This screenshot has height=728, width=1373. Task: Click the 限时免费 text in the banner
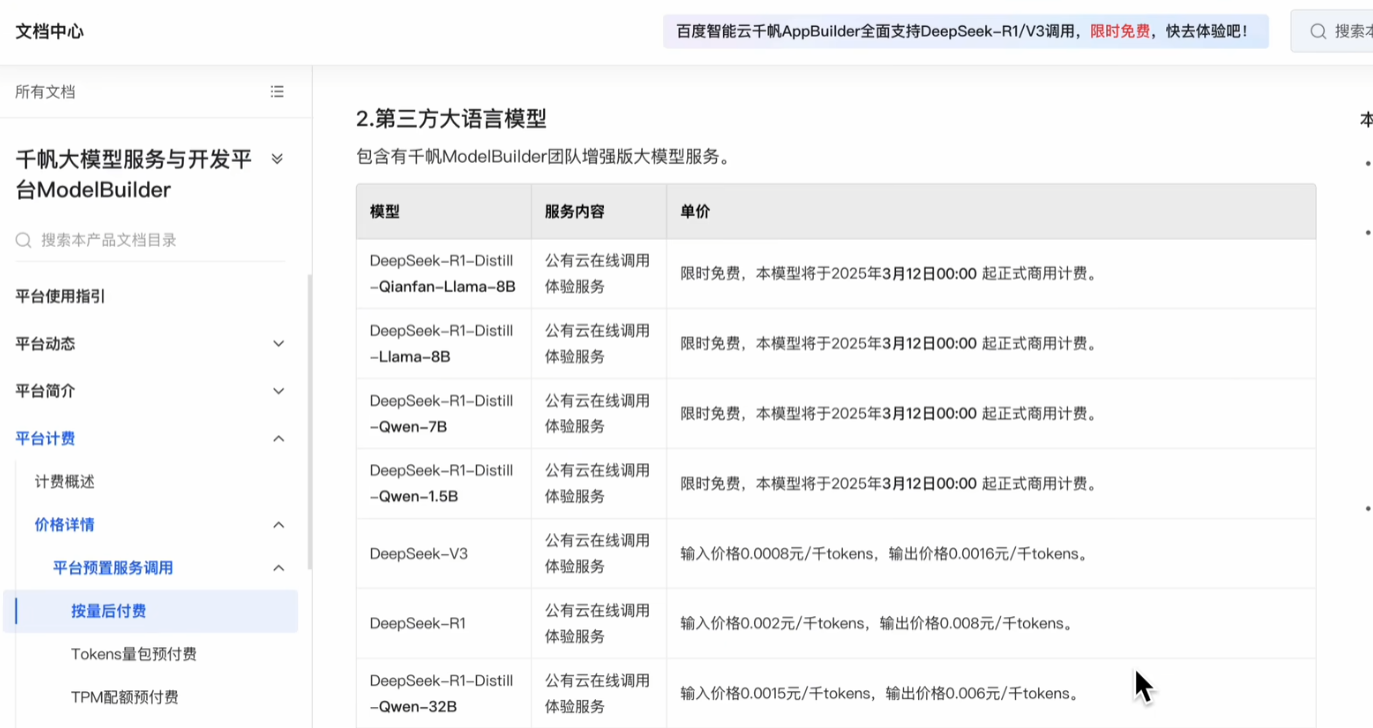point(1120,31)
